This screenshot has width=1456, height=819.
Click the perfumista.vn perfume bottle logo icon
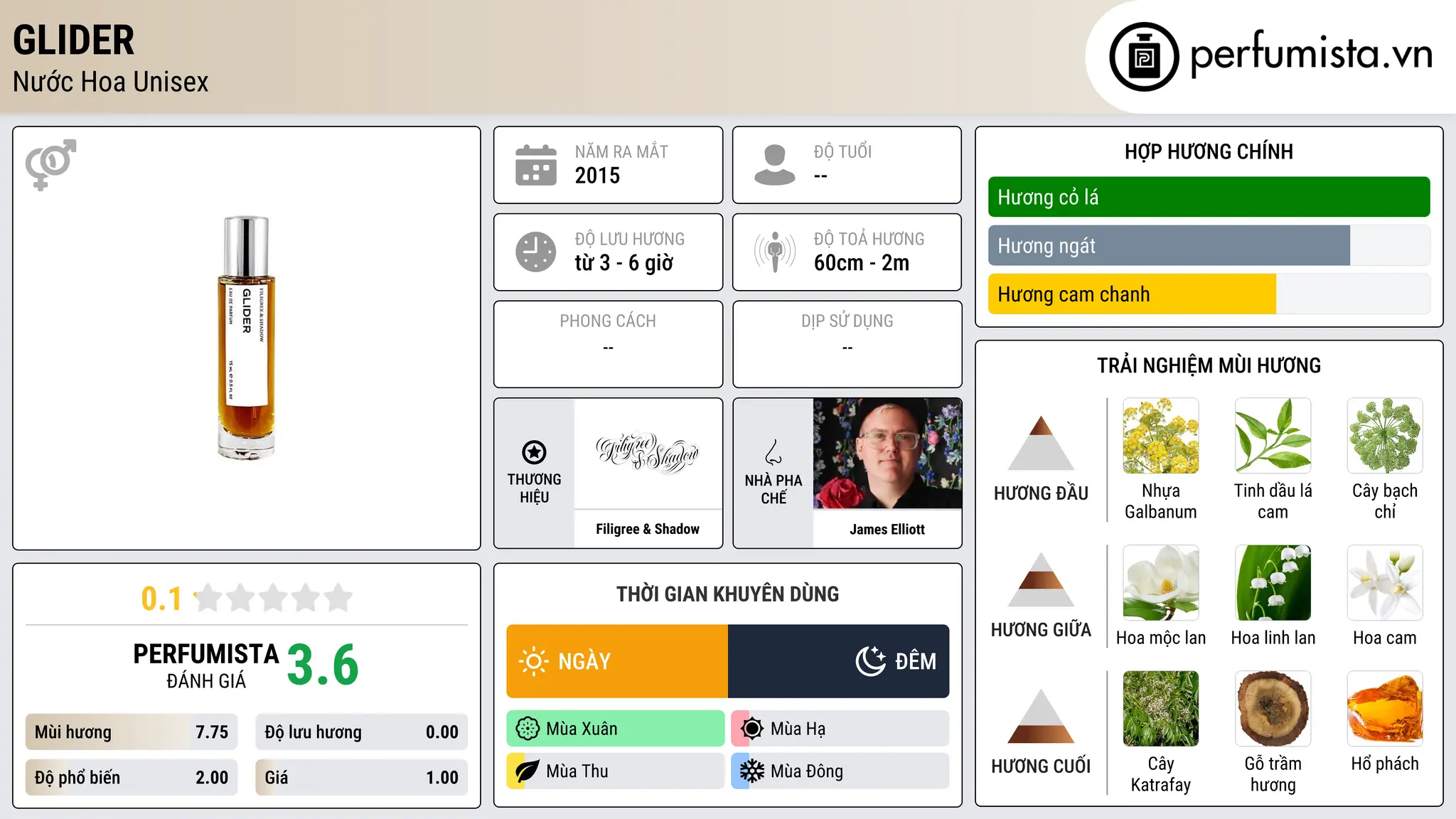click(1144, 57)
